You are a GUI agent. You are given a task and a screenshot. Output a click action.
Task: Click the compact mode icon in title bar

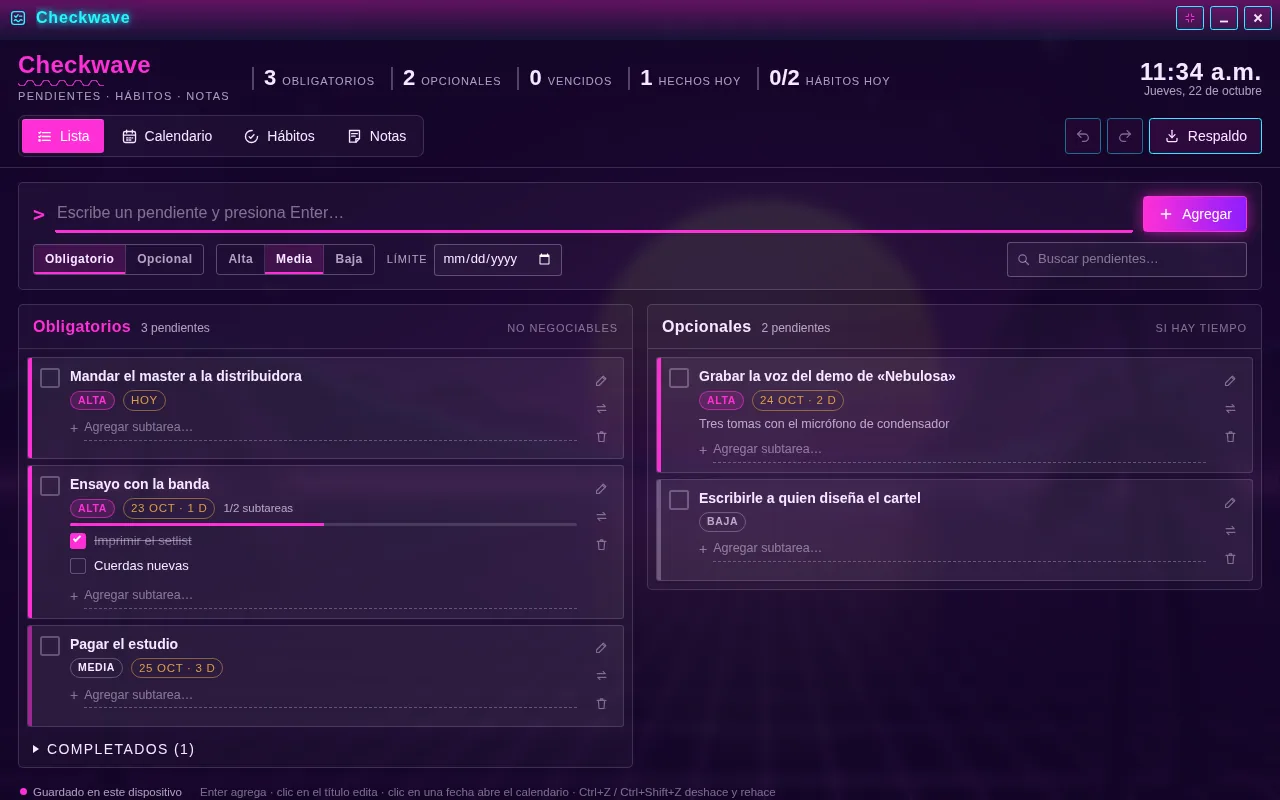1190,18
